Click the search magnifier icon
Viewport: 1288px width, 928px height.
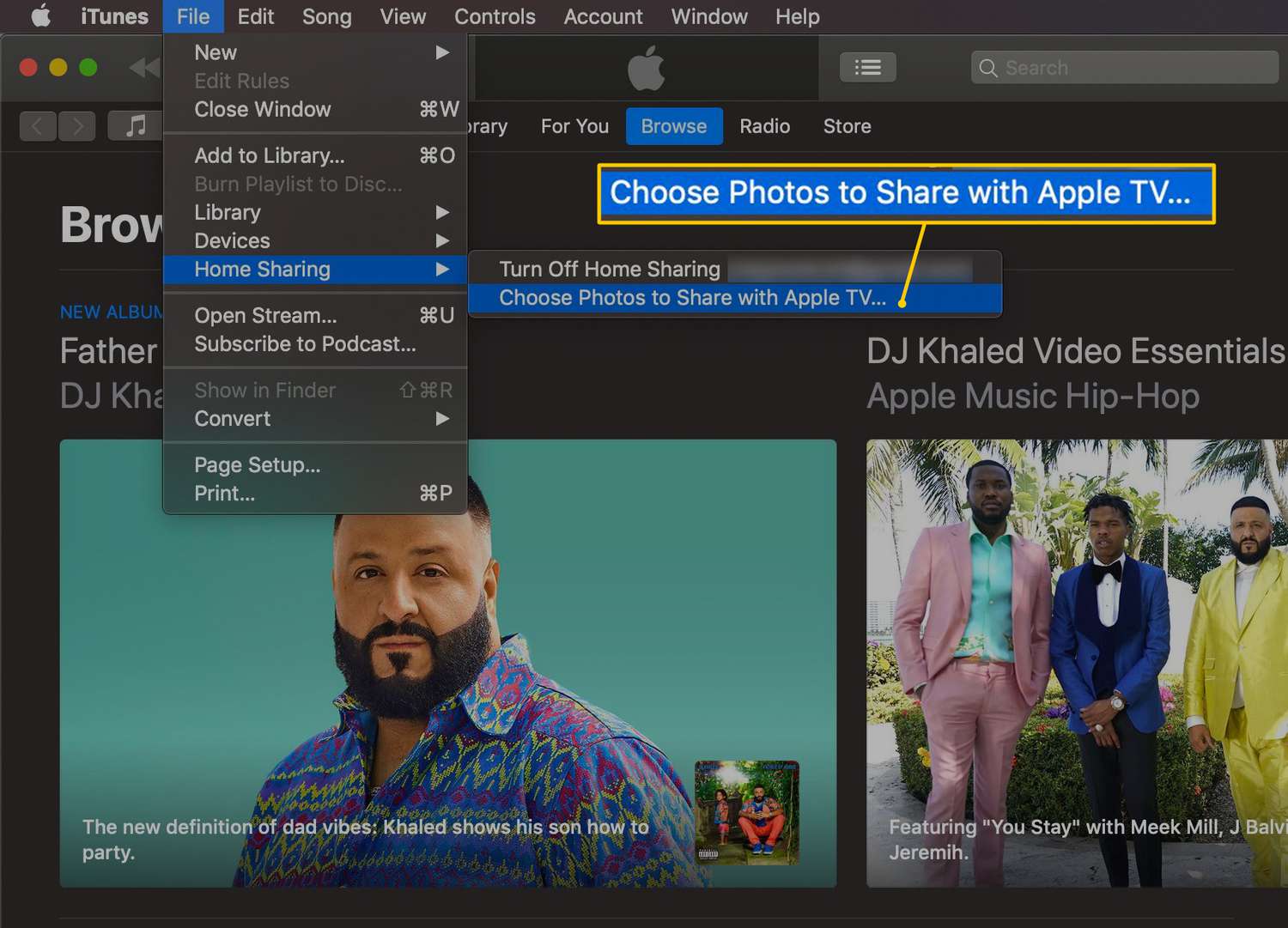(x=988, y=68)
